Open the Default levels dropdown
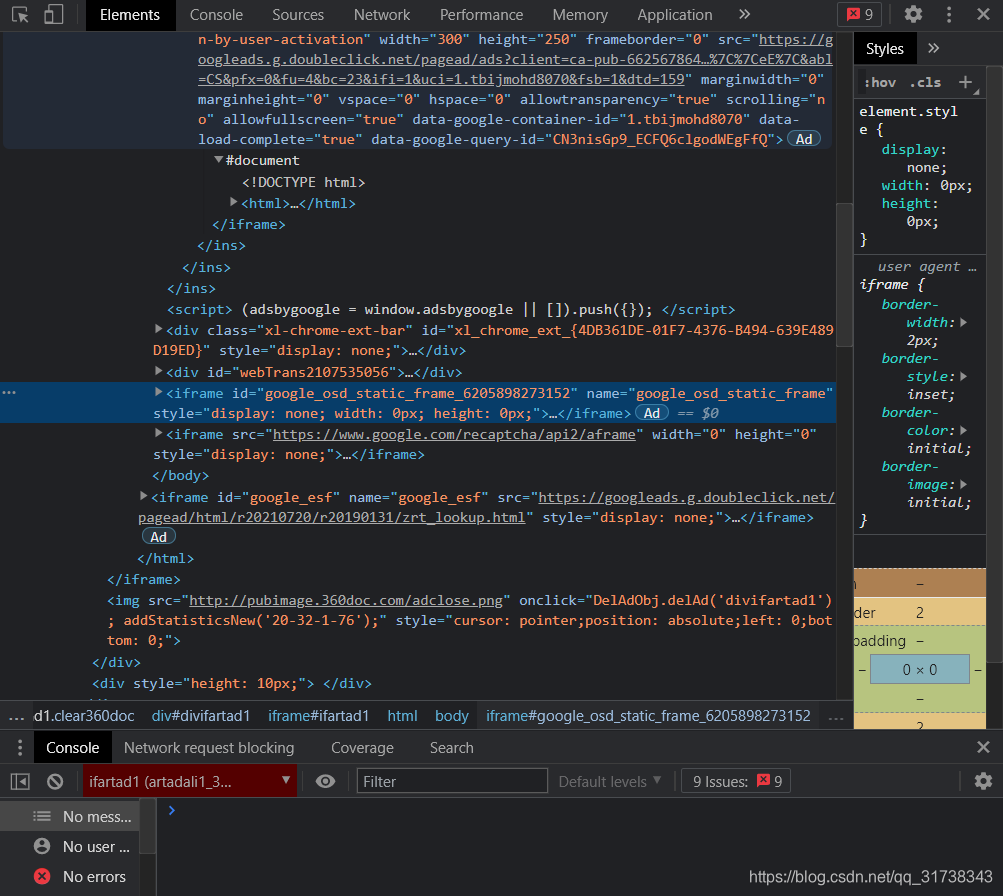The image size is (1003, 896). (609, 782)
